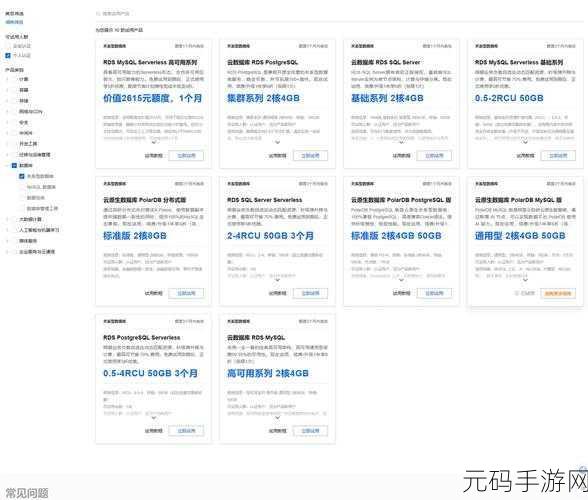
Task: Expand details chevron on 云数据库 RDS MySQL card
Action: click(x=278, y=417)
